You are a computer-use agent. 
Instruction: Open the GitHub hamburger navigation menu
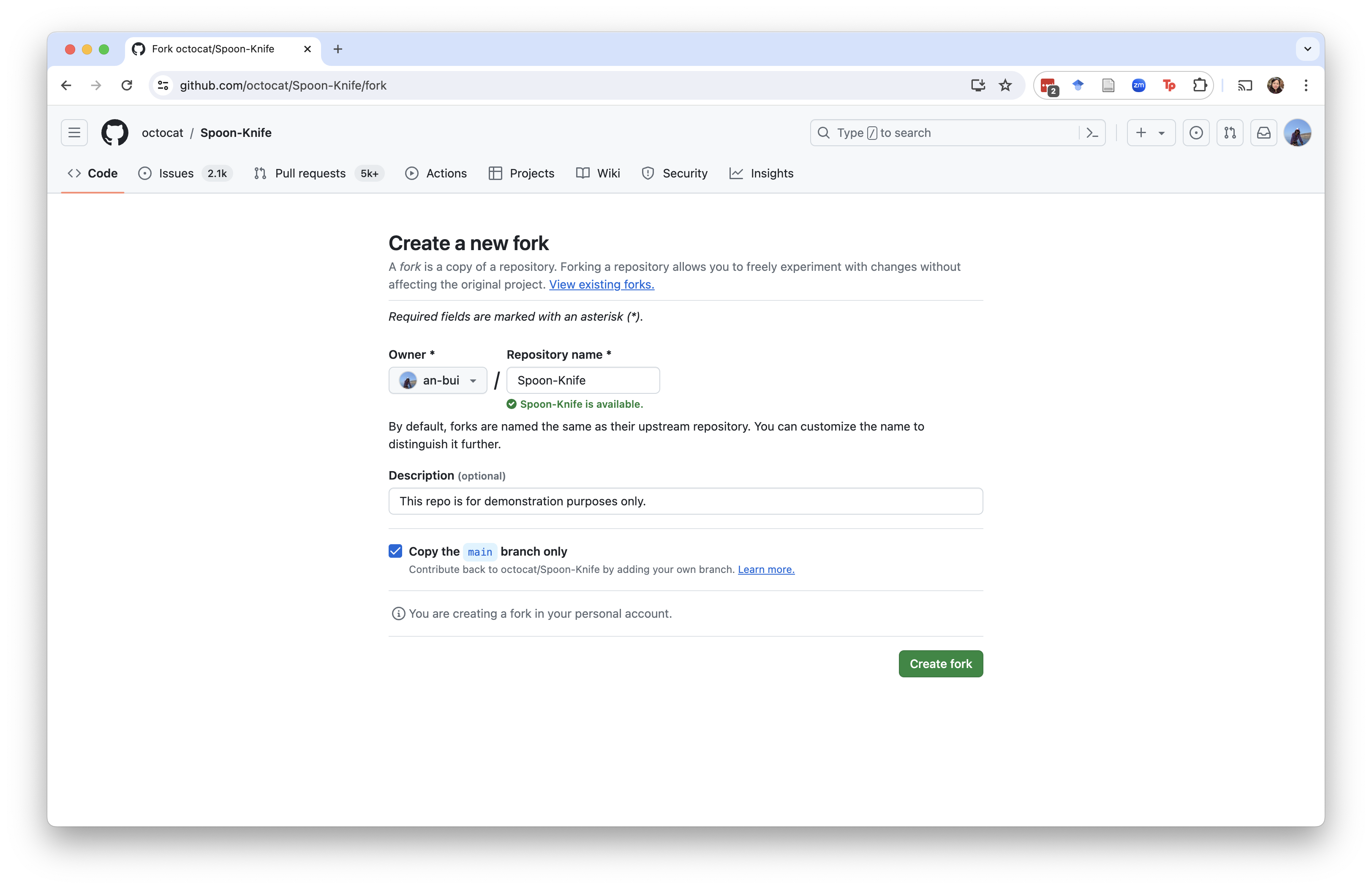[x=74, y=133]
